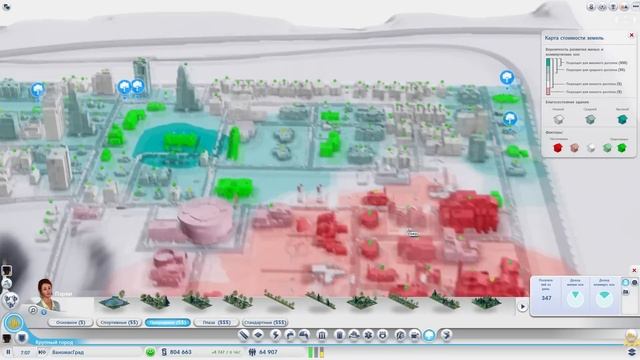Click the city name ВаномасГрад
Image resolution: width=640 pixels, height=360 pixels.
[67, 352]
